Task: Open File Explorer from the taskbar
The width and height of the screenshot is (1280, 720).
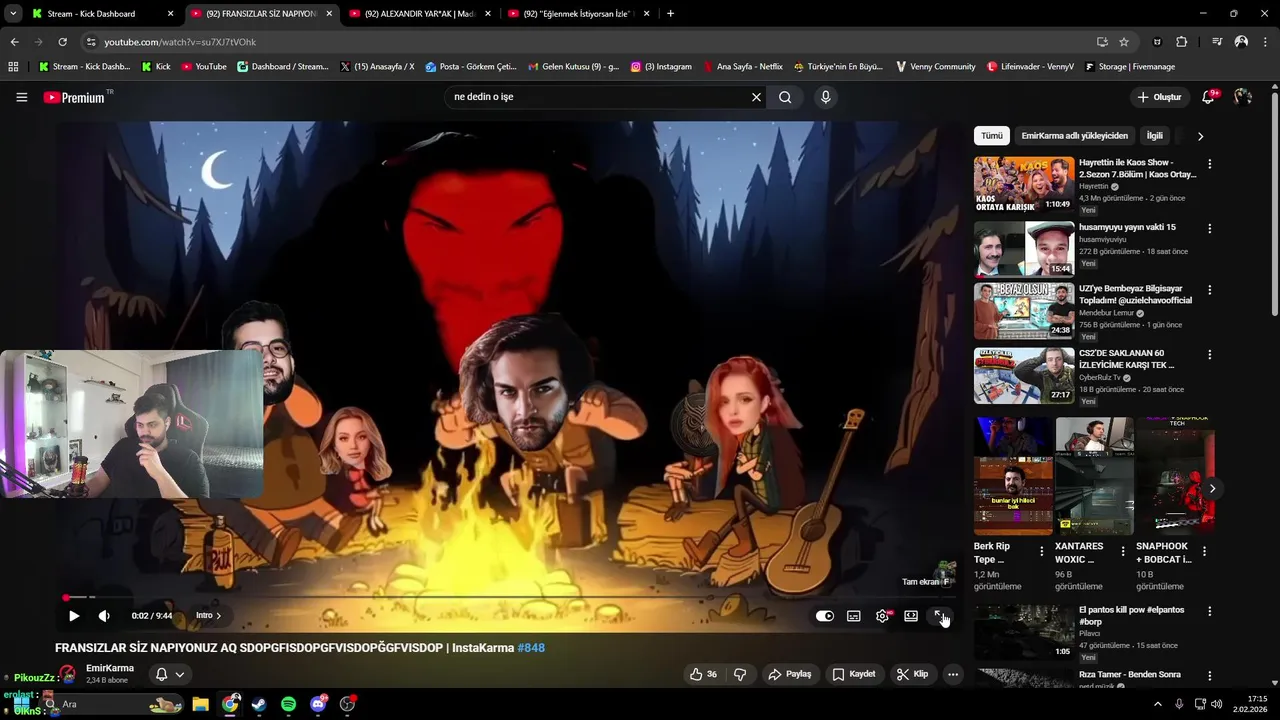Action: (x=200, y=704)
